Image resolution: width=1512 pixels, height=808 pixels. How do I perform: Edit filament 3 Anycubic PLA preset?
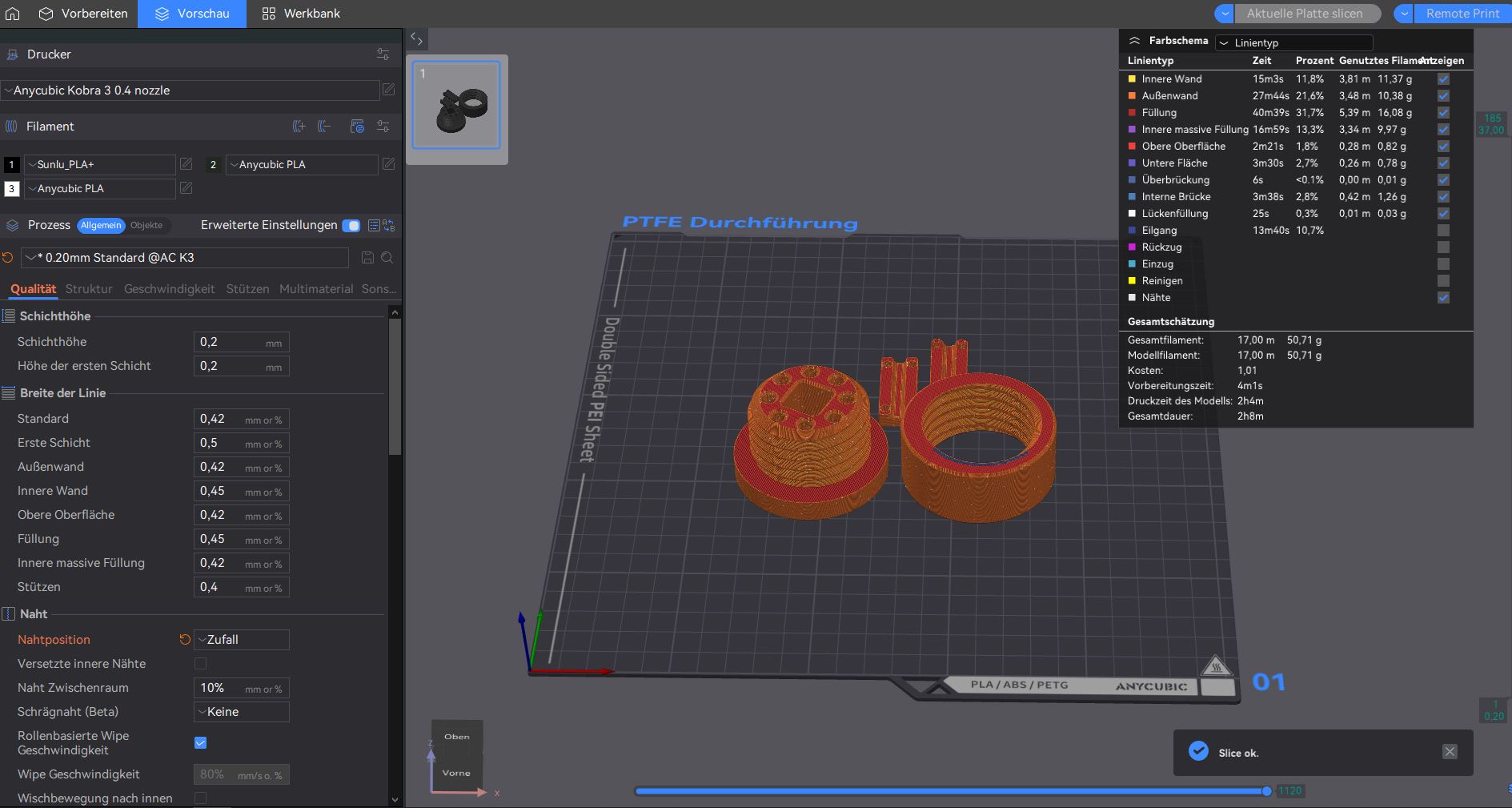point(186,188)
